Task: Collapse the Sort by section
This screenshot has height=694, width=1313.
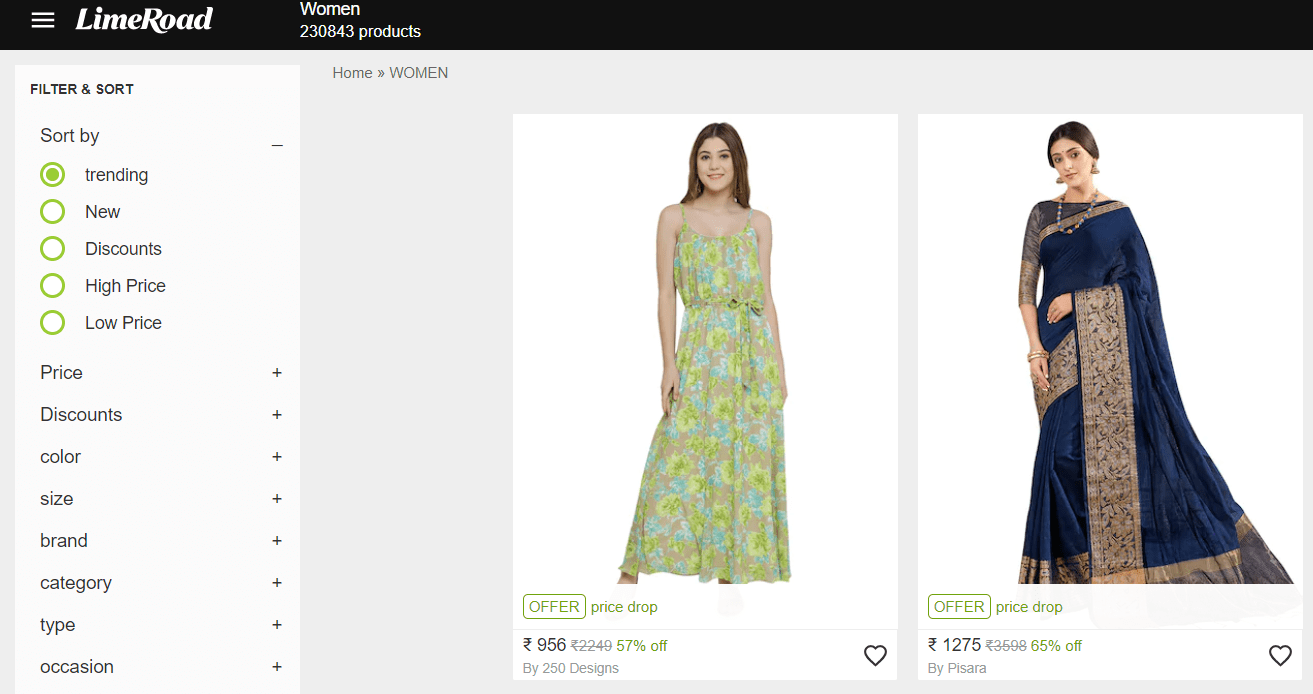Action: [277, 146]
